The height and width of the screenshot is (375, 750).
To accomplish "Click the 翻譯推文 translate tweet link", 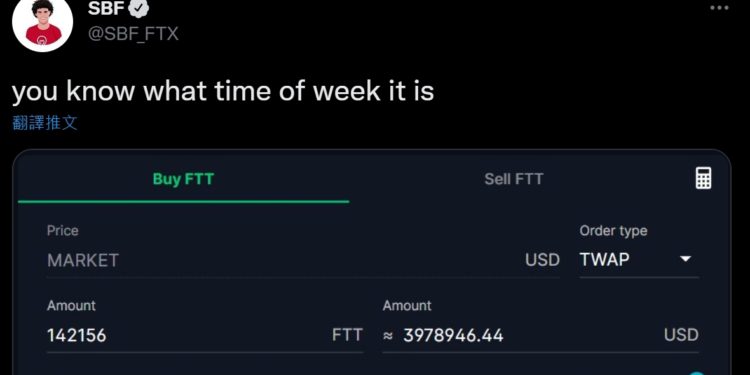I will coord(44,123).
